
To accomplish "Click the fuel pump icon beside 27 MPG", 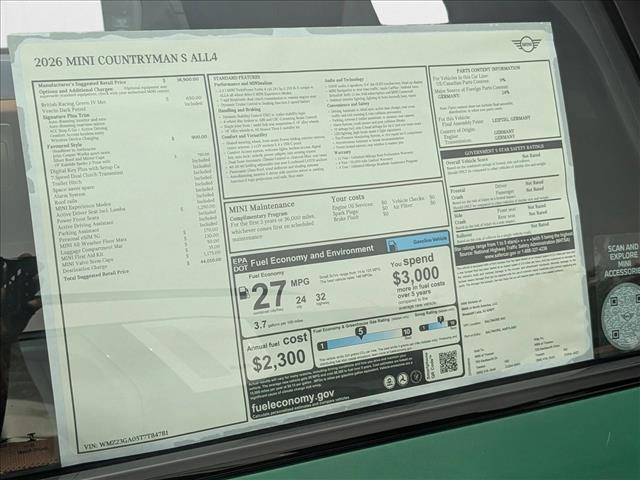I will [243, 291].
